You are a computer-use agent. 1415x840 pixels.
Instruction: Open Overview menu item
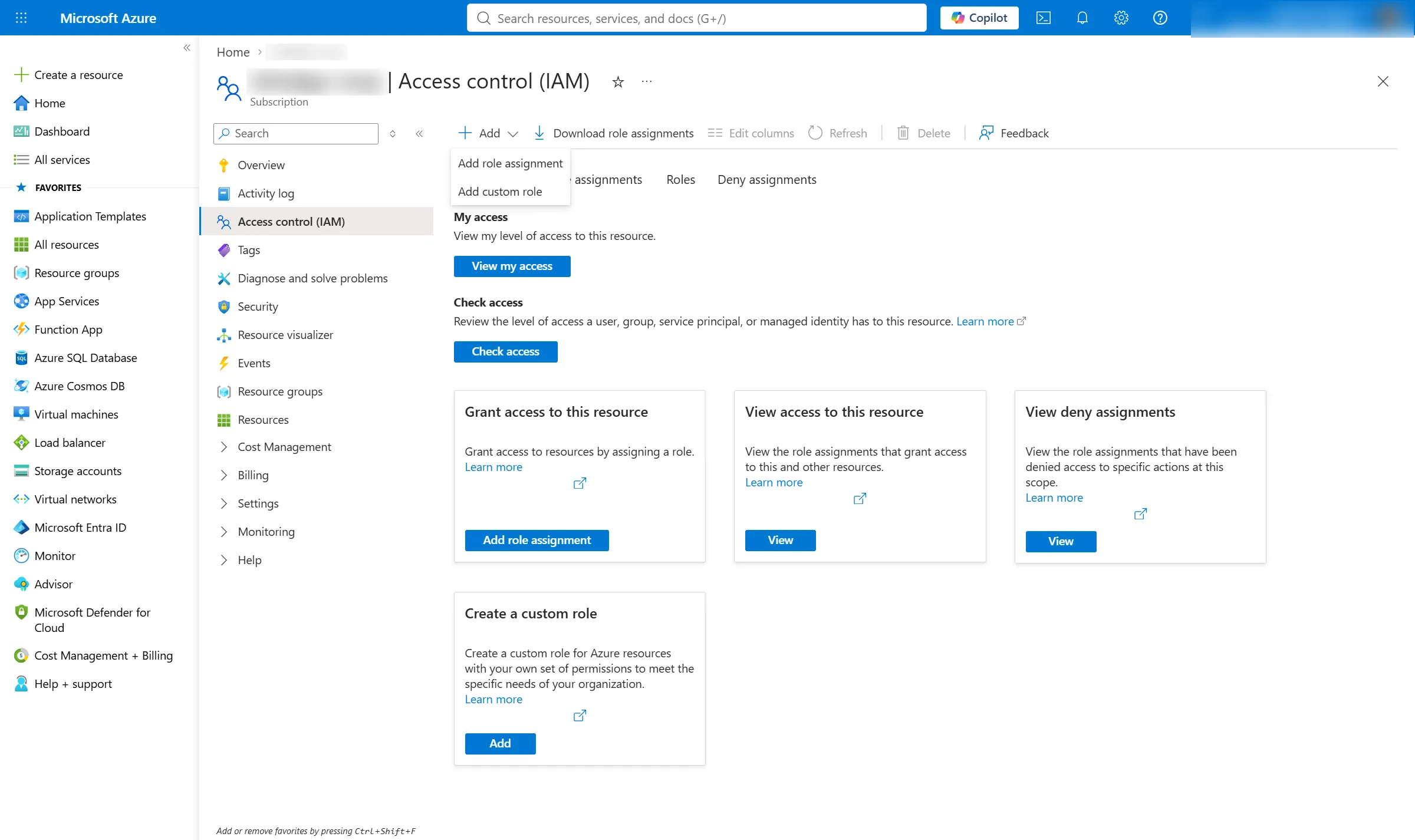click(x=317, y=165)
